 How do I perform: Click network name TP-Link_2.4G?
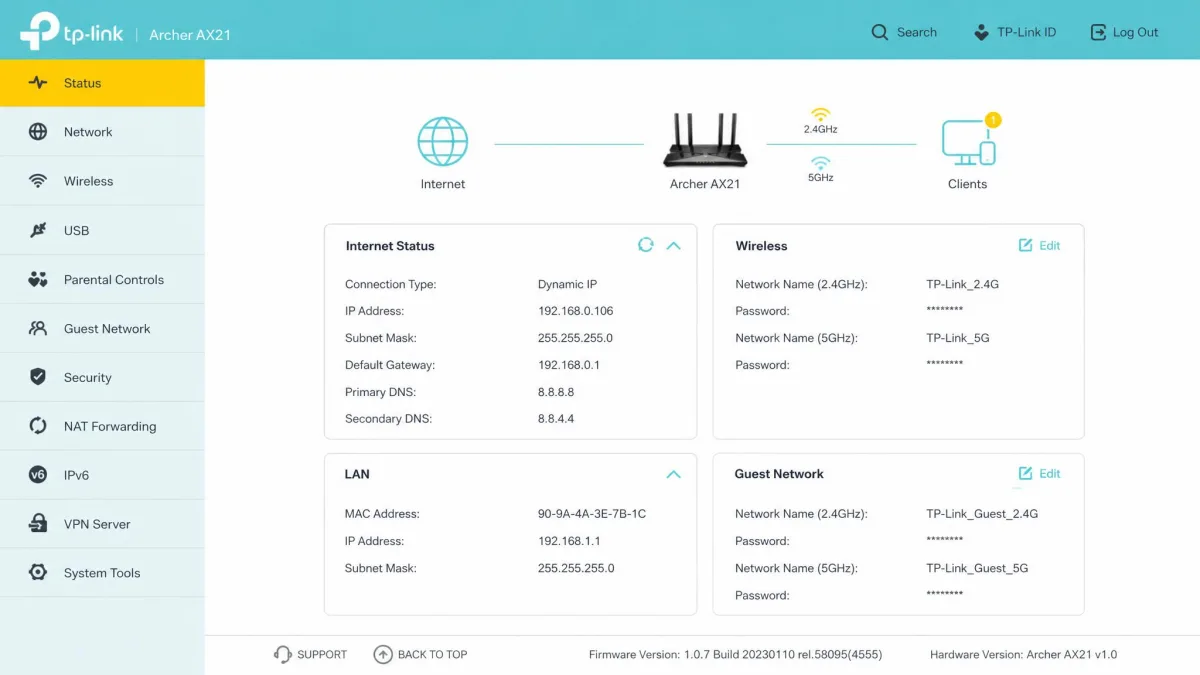(x=963, y=284)
